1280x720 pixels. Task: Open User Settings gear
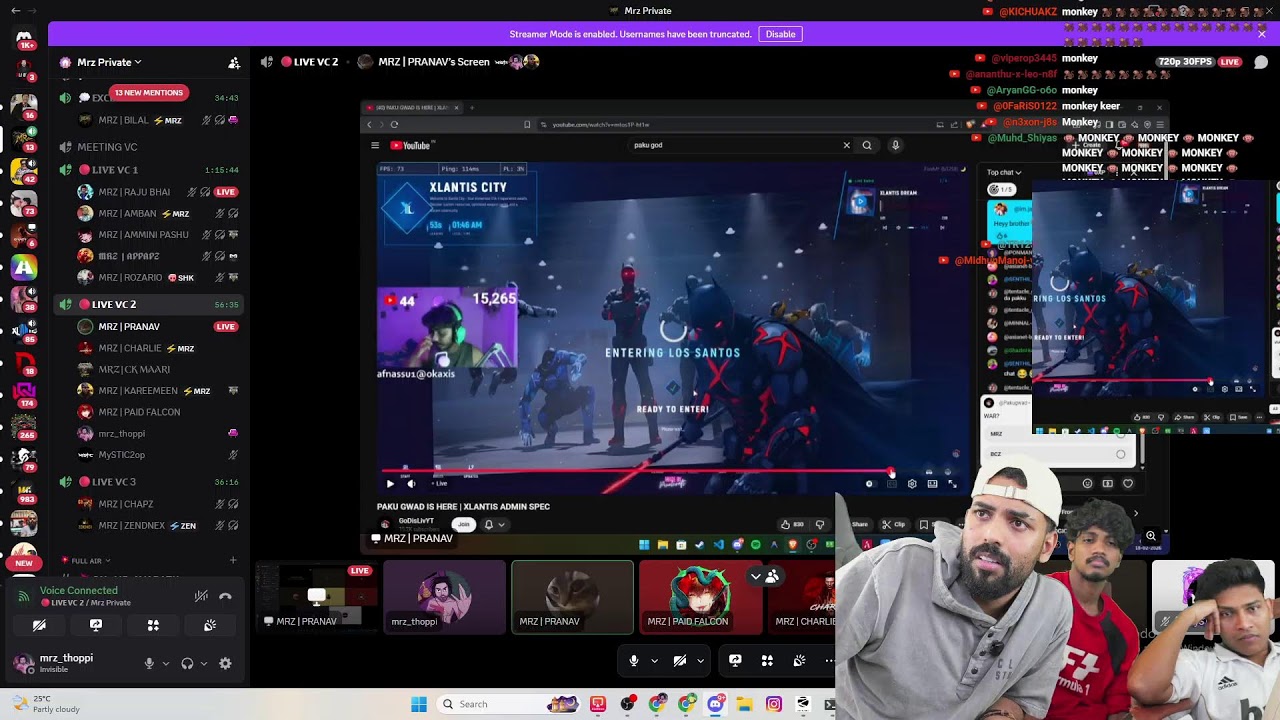225,663
